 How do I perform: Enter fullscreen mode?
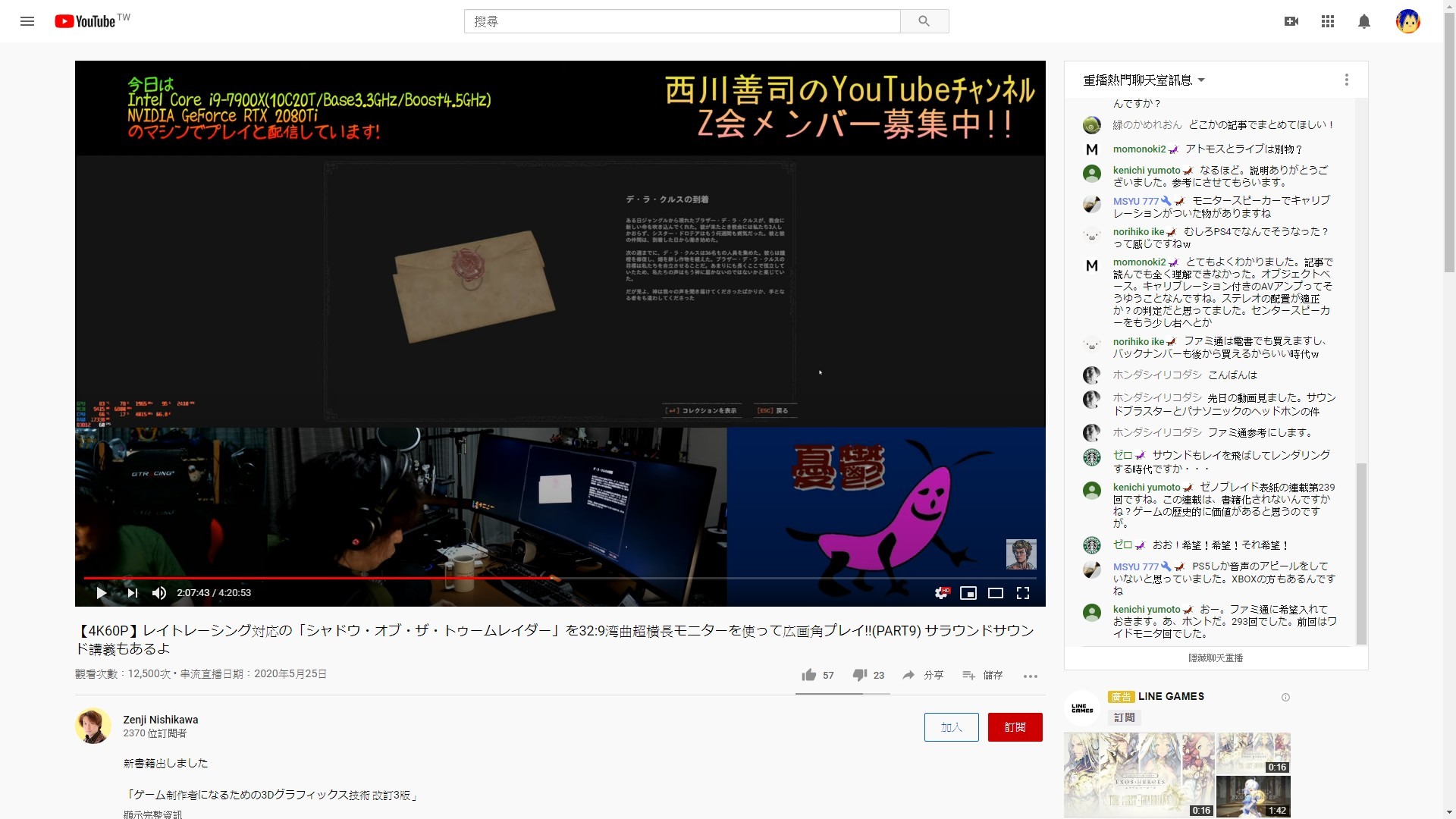point(1023,593)
